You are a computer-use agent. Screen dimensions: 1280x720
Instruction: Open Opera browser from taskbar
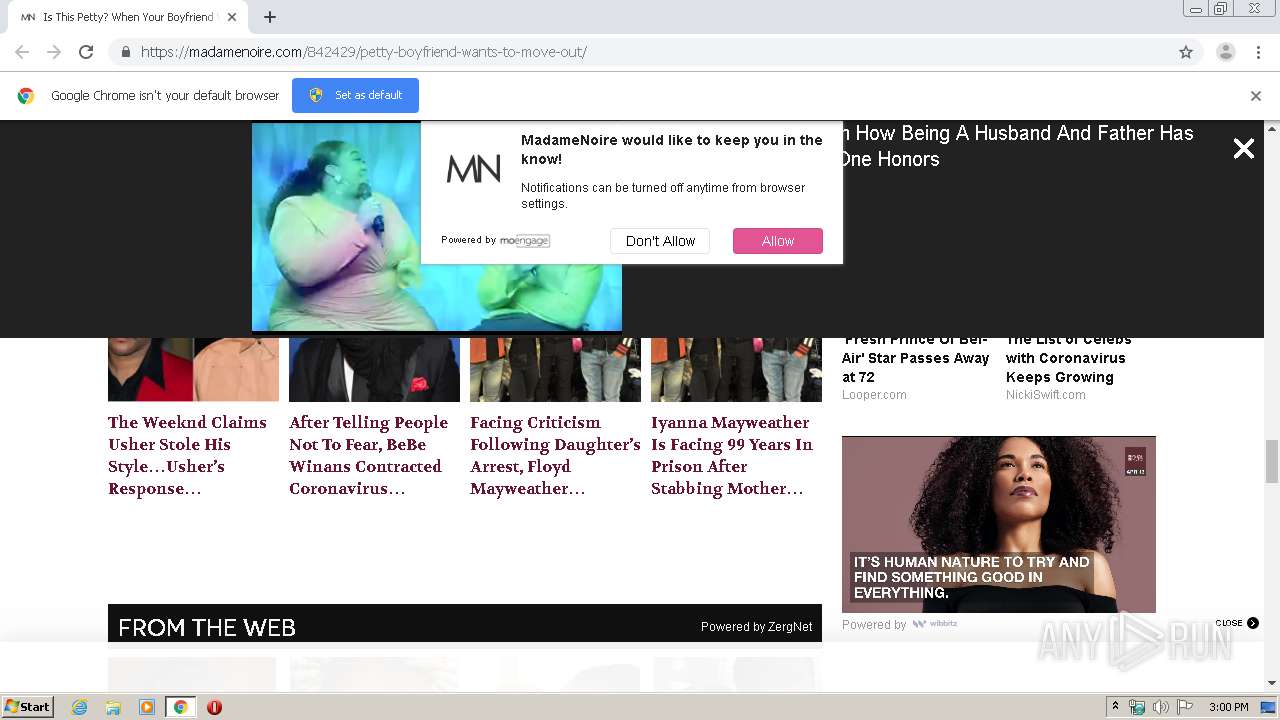tap(214, 707)
